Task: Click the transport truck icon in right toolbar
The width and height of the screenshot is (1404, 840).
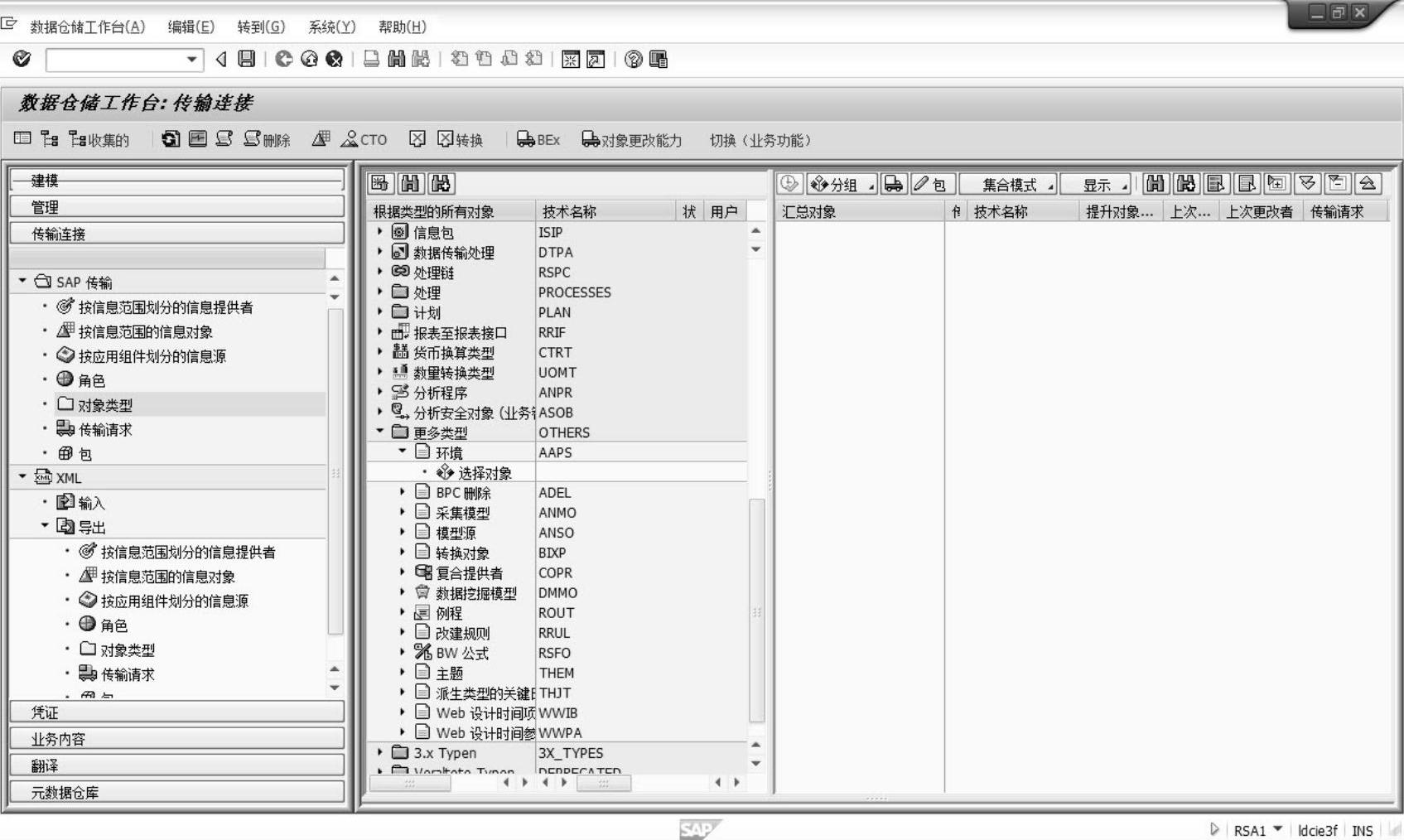Action: click(x=894, y=184)
